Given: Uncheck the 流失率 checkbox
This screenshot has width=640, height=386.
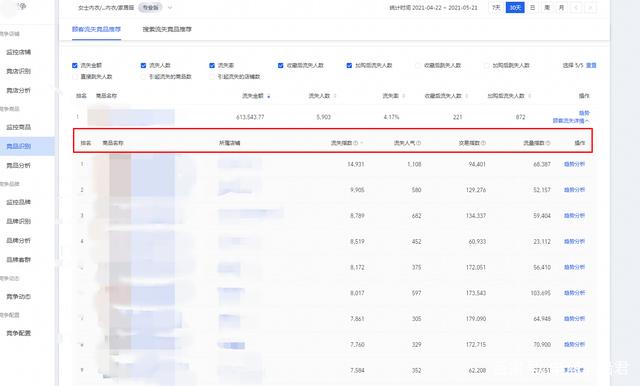Looking at the screenshot, I should [212, 65].
